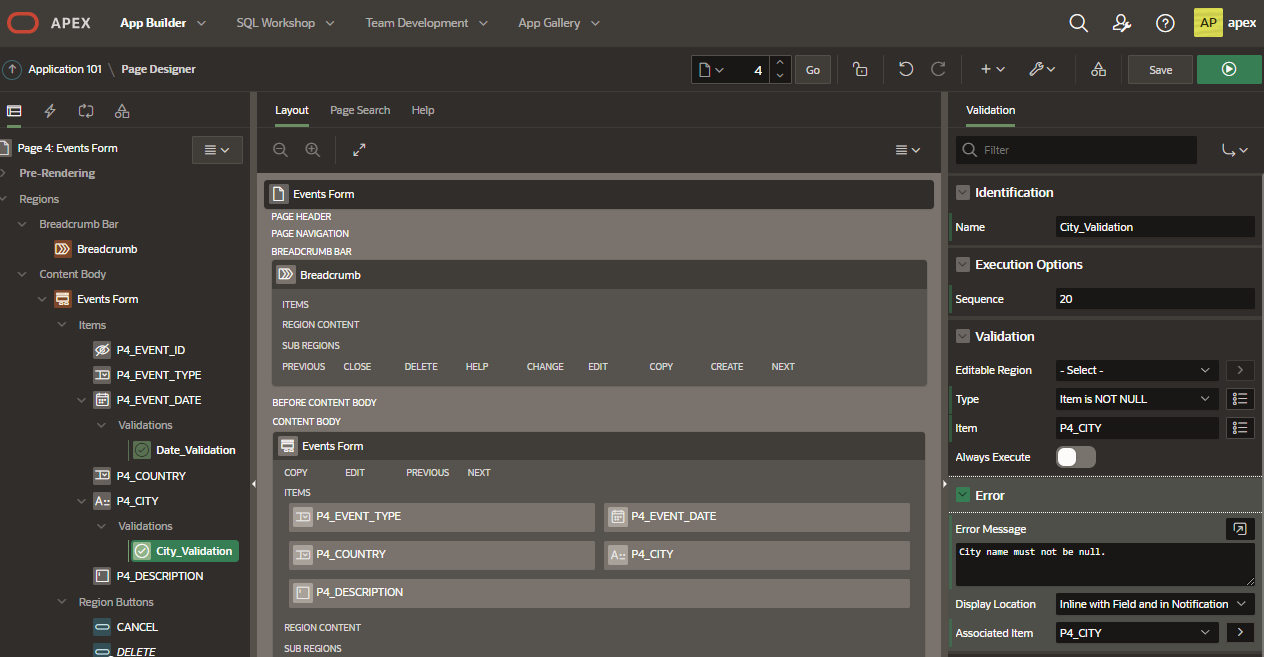Open the Display Location dropdown
This screenshot has width=1264, height=657.
(x=1155, y=604)
